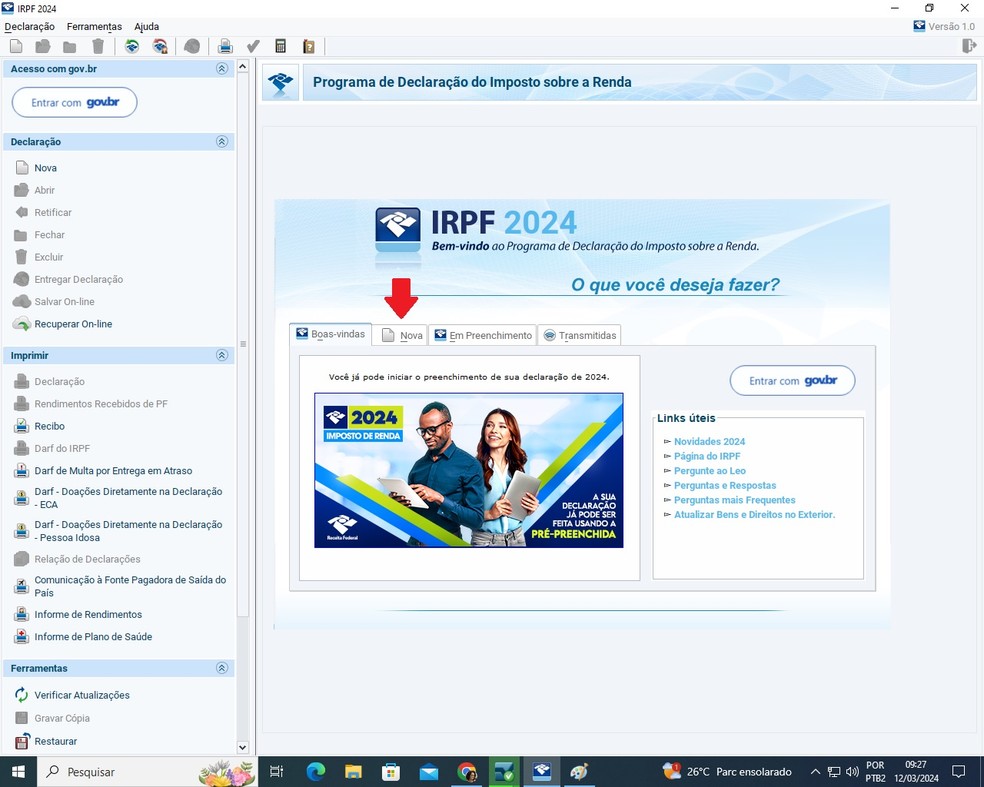
Task: Collapse the Imprimir sidebar panel
Action: tap(222, 355)
